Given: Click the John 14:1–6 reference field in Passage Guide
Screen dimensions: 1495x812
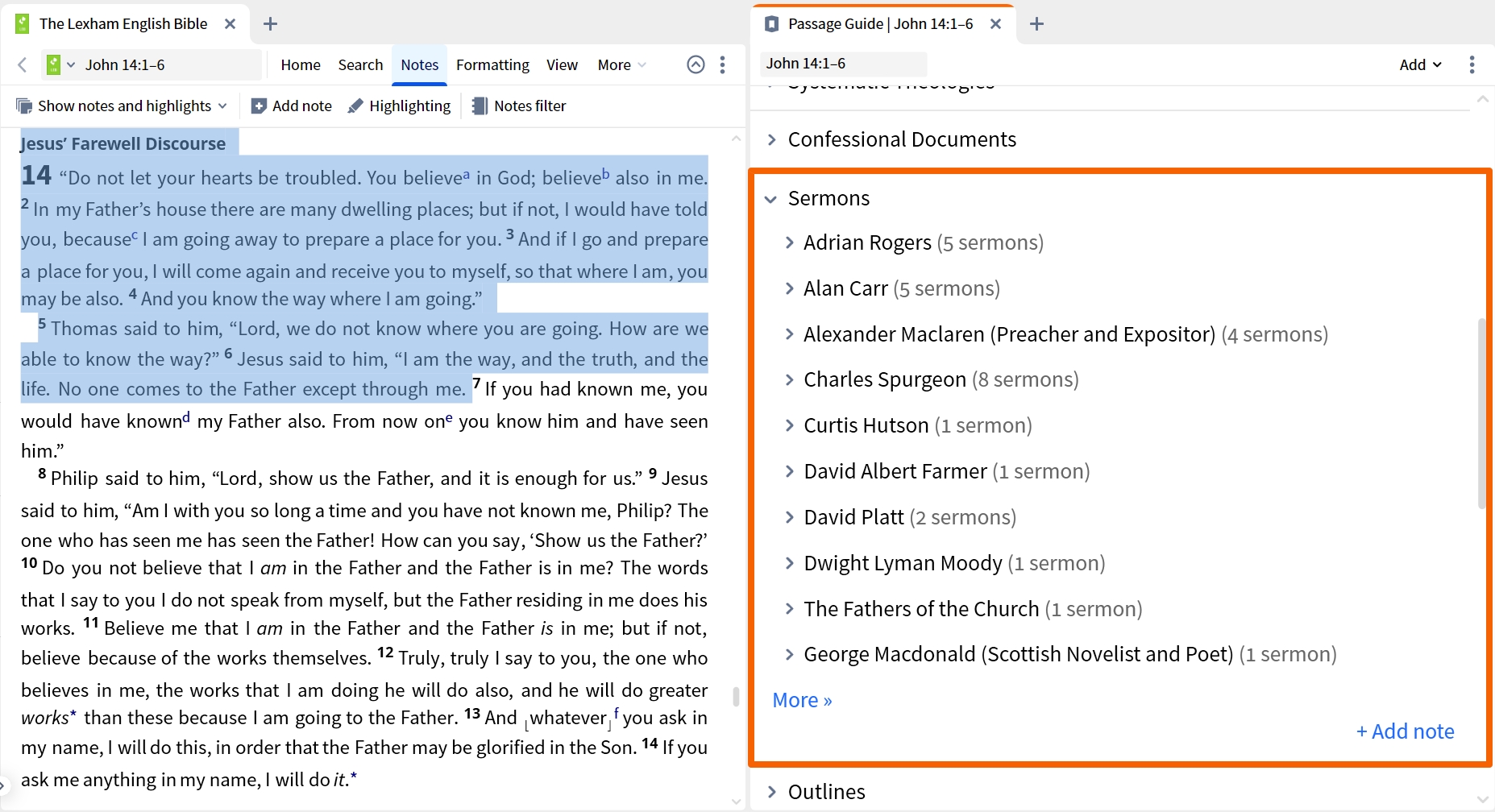Looking at the screenshot, I should coord(843,64).
